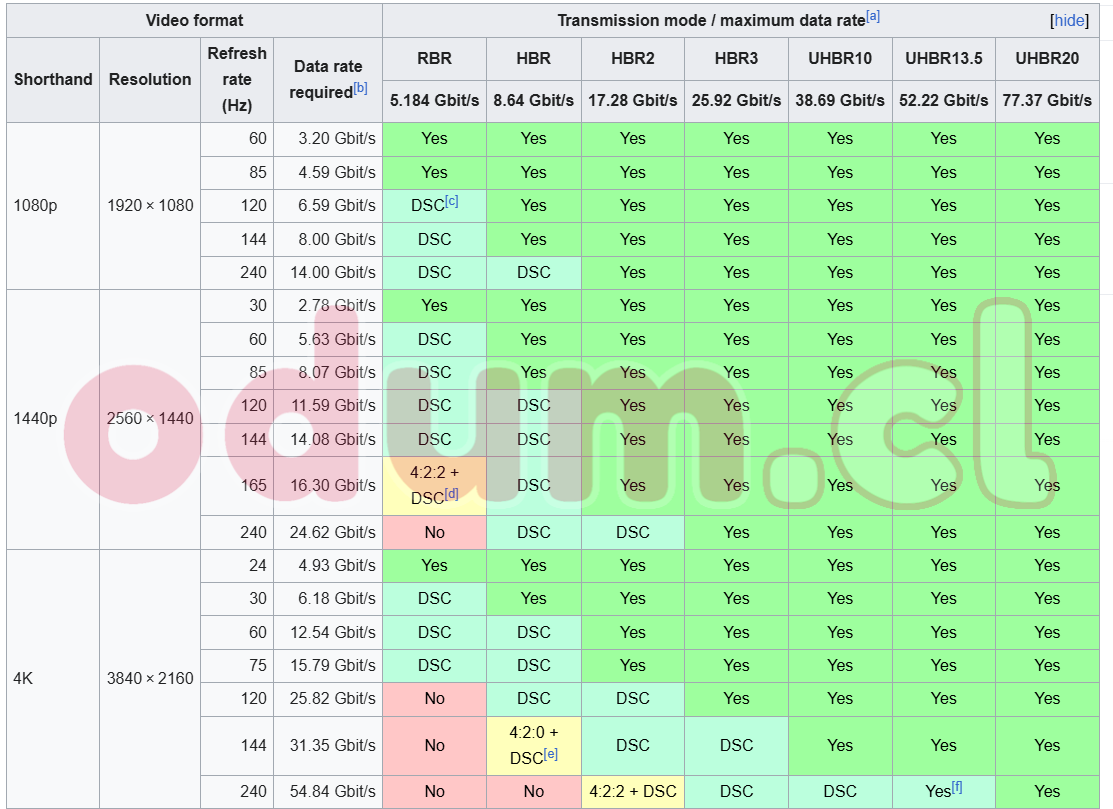Select the 3840 × 2160 resolution cell
This screenshot has height=809, width=1113.
point(150,678)
